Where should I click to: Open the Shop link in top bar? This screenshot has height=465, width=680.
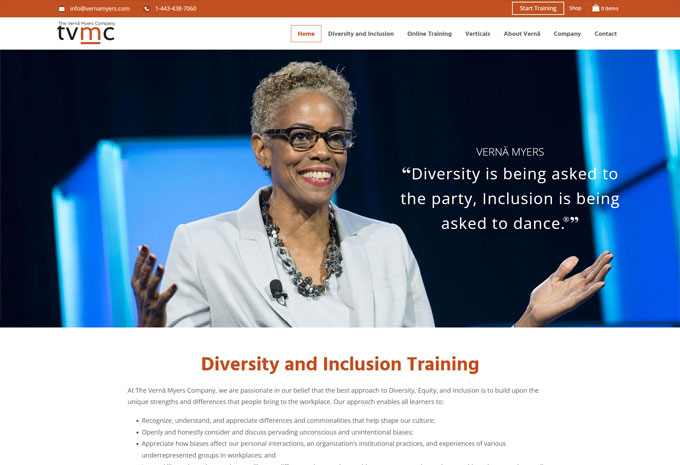(x=575, y=8)
